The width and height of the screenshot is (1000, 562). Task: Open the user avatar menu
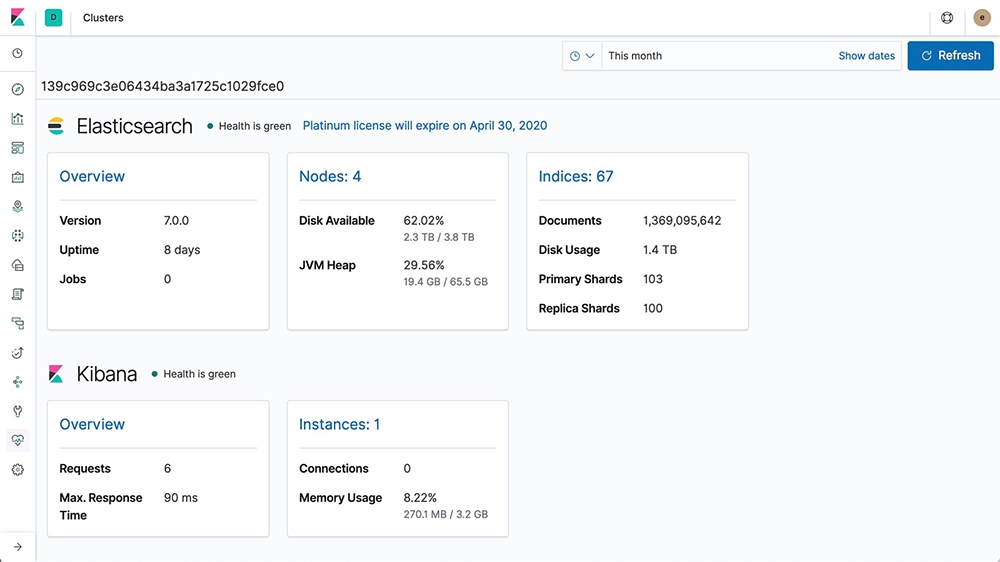(x=982, y=18)
